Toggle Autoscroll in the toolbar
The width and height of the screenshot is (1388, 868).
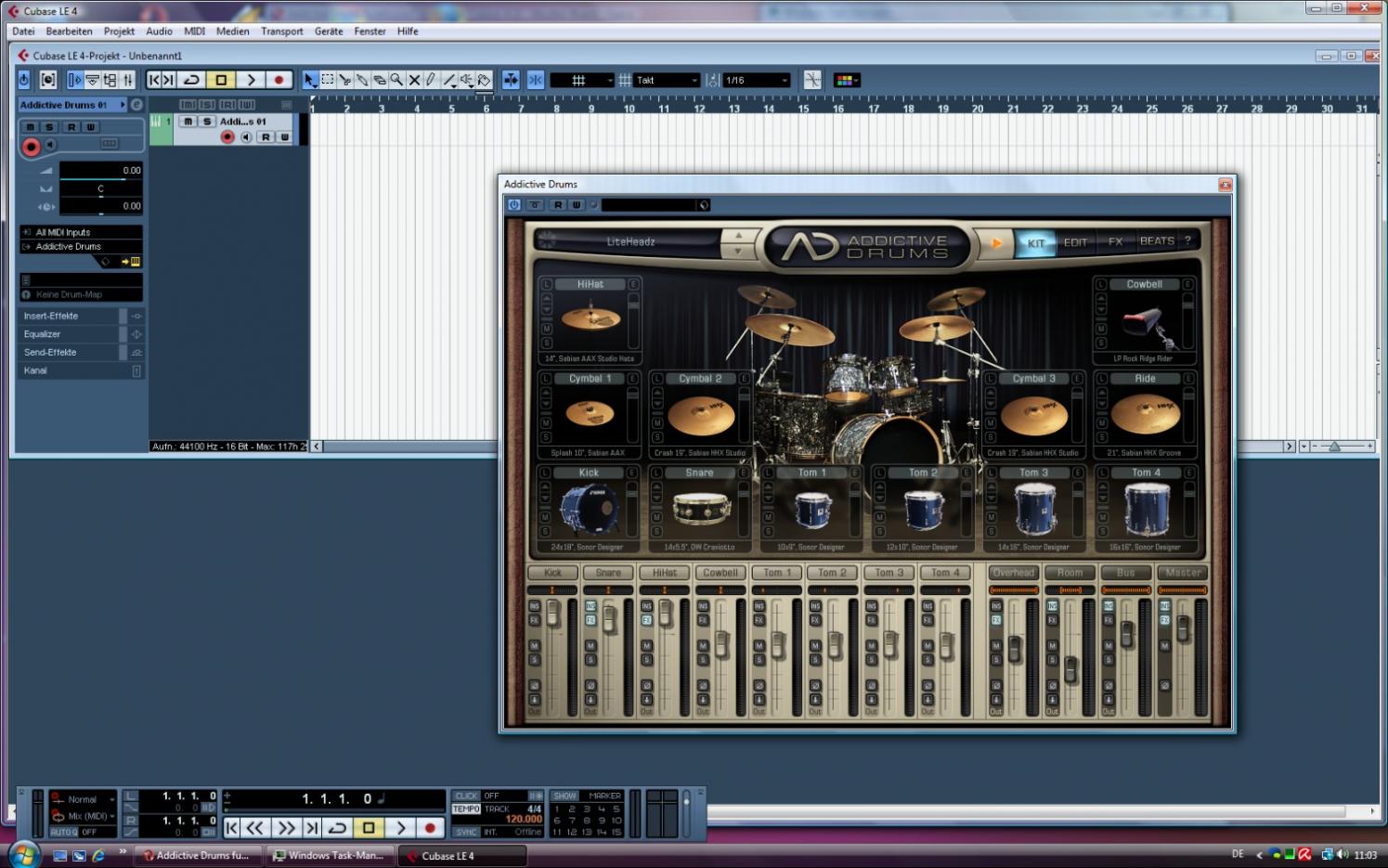(x=511, y=80)
